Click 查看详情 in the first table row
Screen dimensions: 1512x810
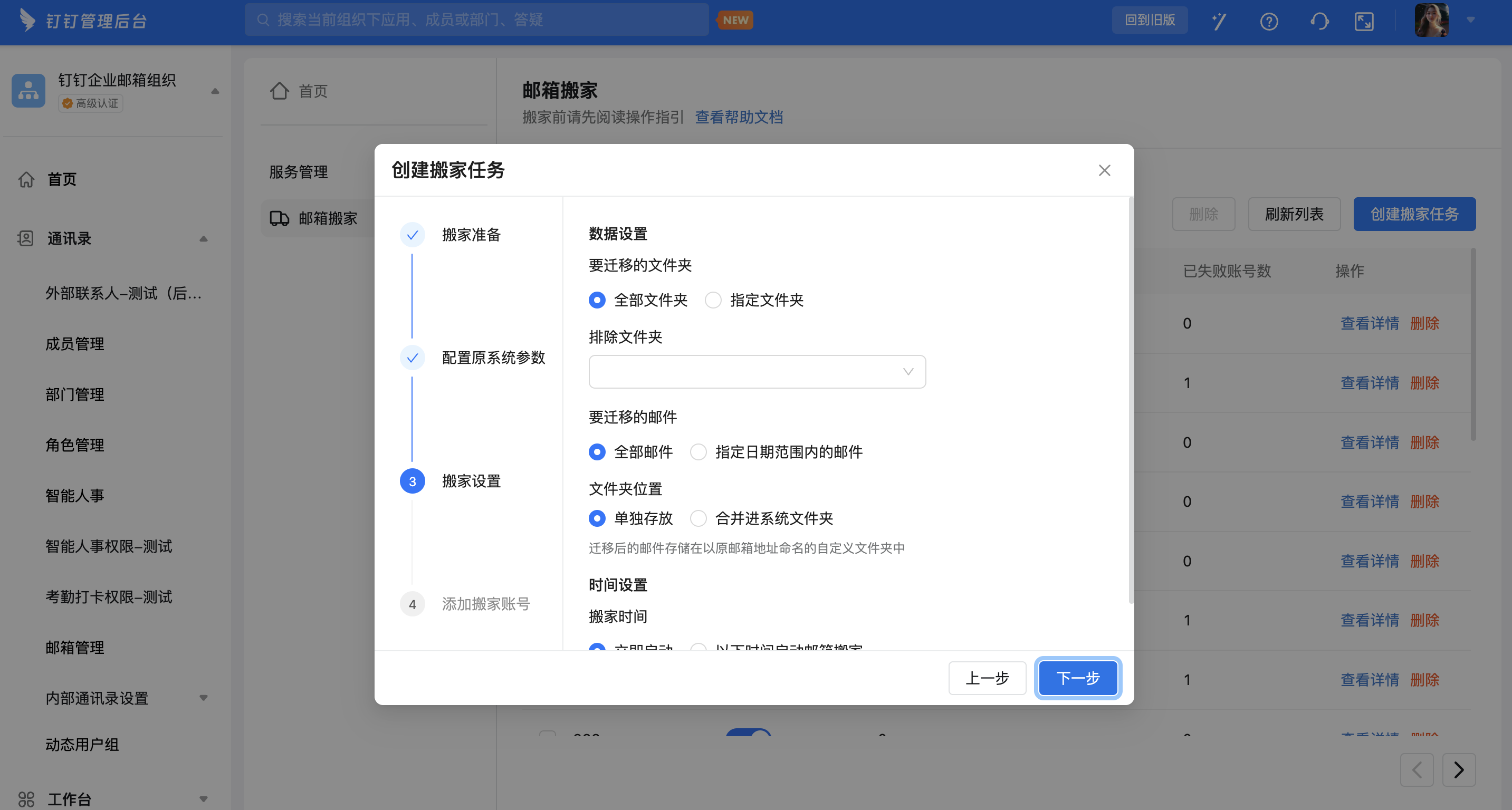(1370, 323)
